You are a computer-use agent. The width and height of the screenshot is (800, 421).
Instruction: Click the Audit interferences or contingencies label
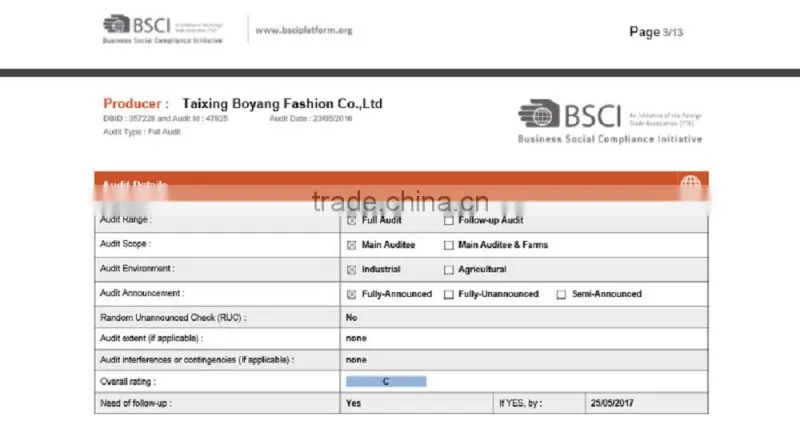click(197, 360)
